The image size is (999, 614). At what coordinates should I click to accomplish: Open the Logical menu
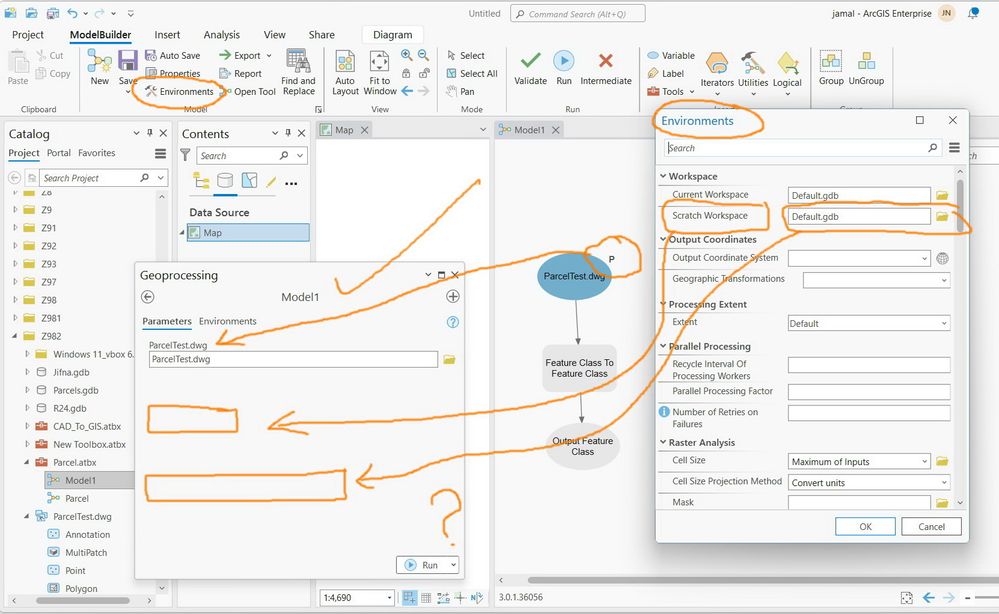(787, 73)
